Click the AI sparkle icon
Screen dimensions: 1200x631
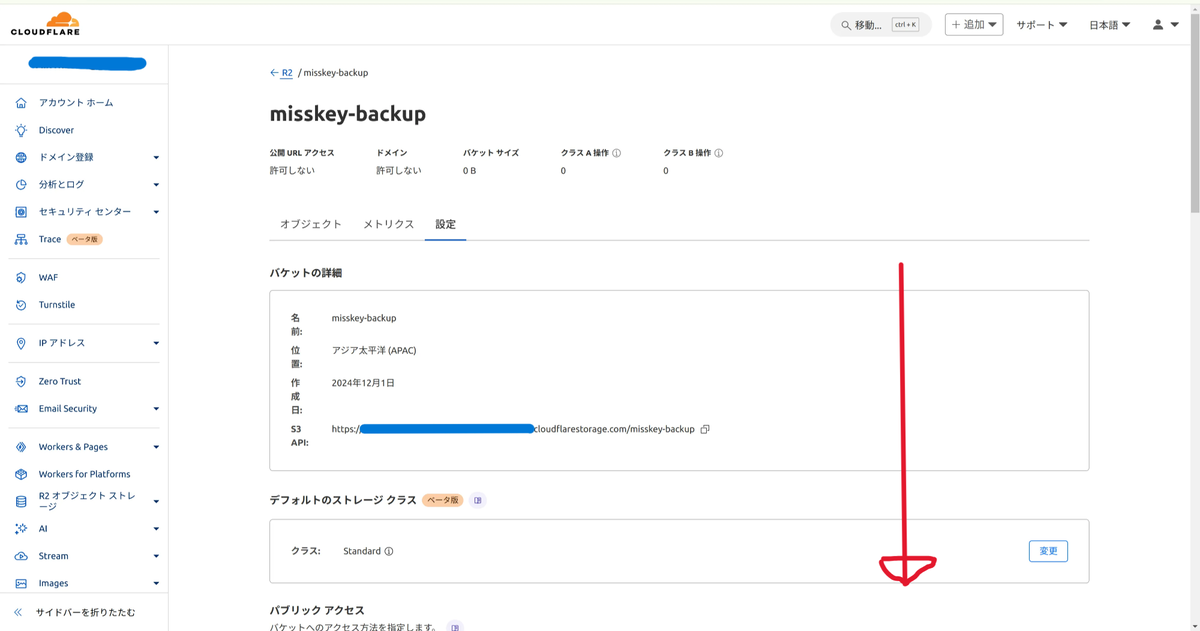21,529
